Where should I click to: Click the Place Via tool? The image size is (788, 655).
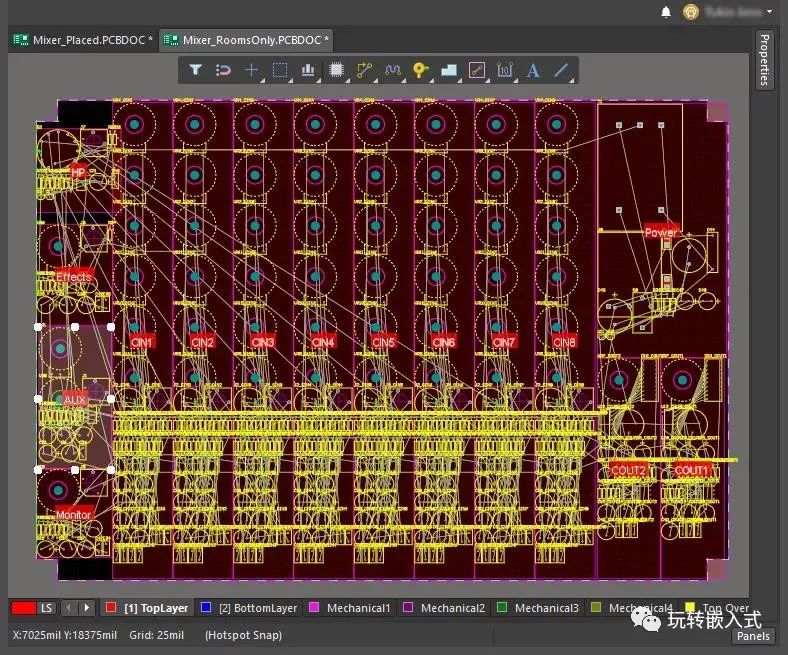[420, 70]
